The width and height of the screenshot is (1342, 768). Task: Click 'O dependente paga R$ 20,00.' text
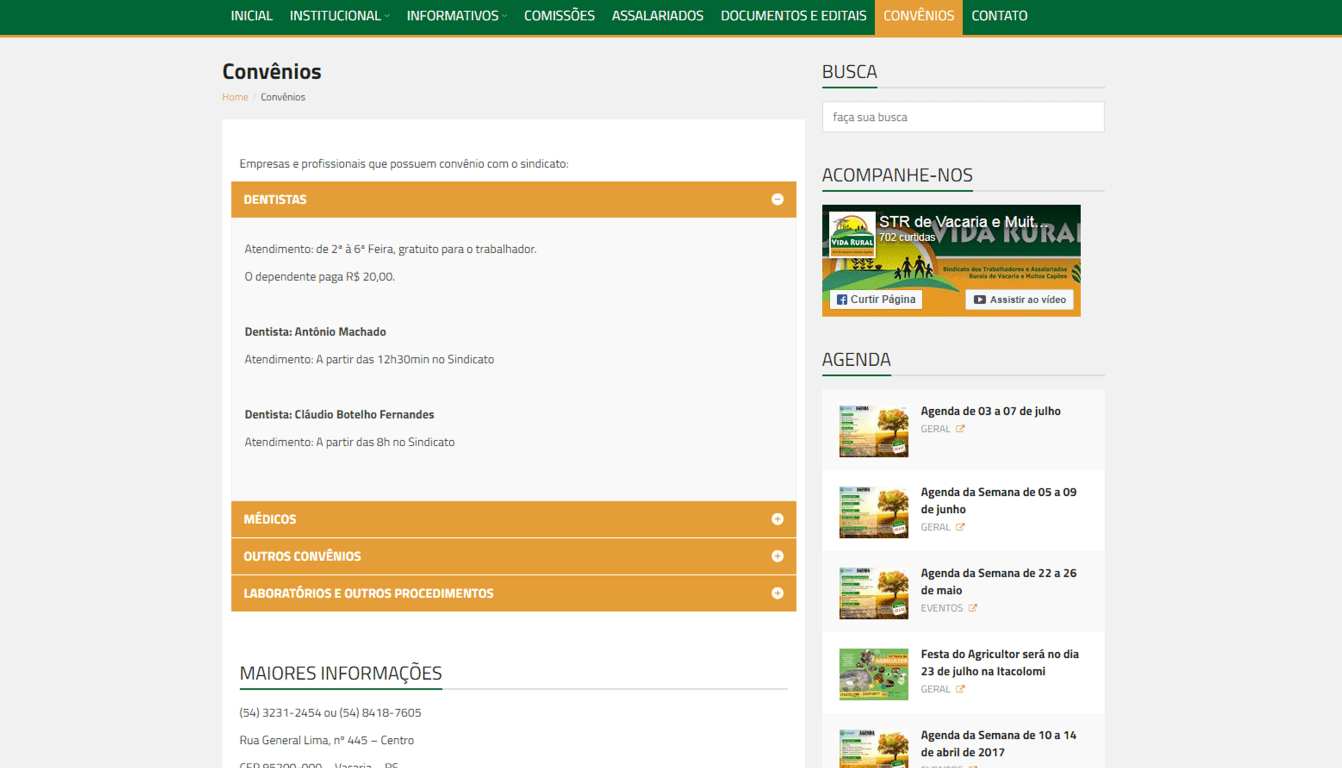tap(320, 277)
